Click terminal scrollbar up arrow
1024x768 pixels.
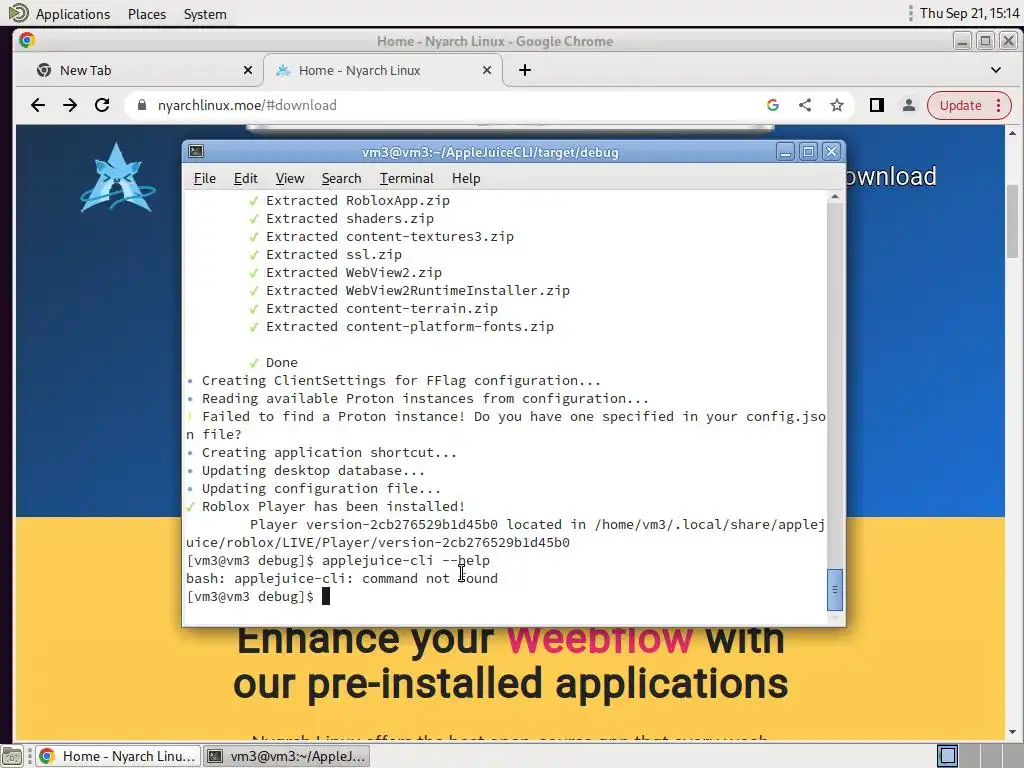tap(835, 197)
